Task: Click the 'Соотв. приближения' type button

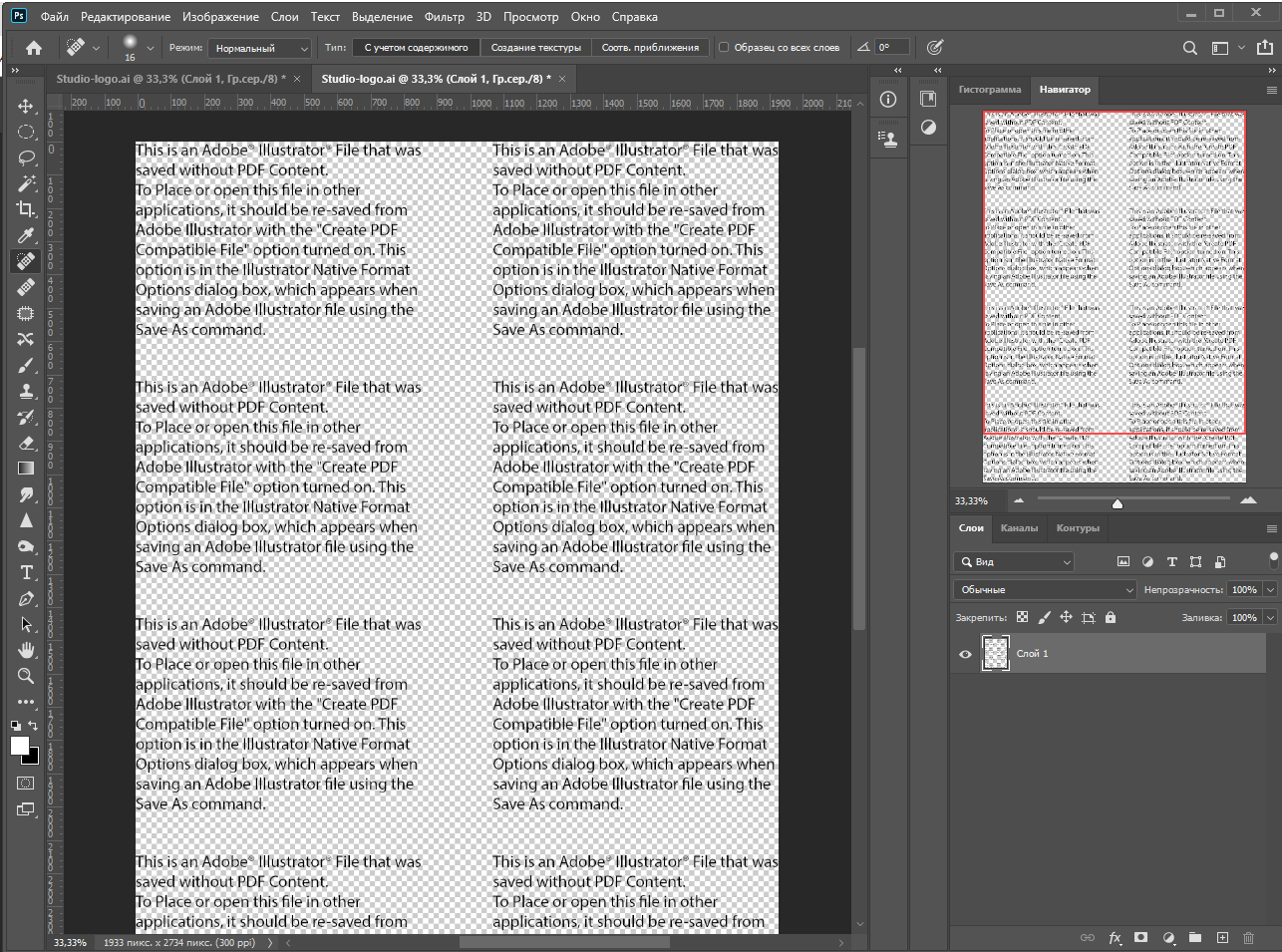Action: coord(650,47)
